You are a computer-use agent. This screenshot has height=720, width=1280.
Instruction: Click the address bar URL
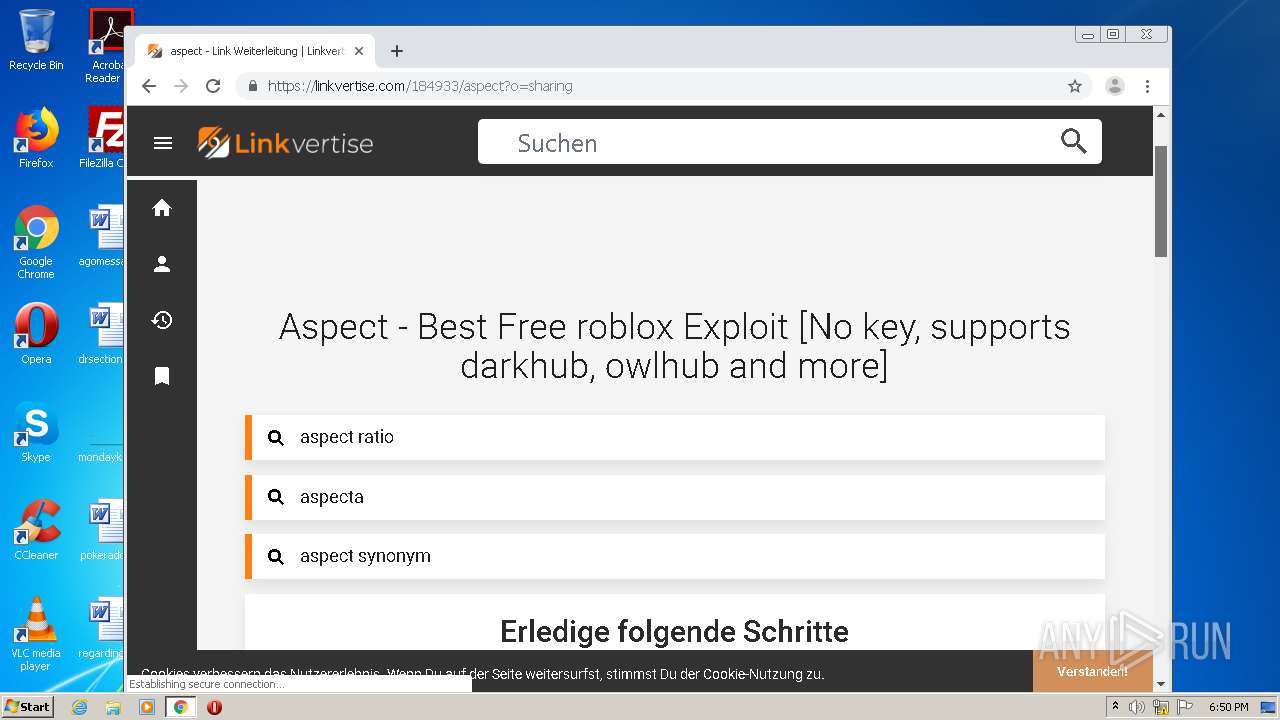[x=420, y=86]
